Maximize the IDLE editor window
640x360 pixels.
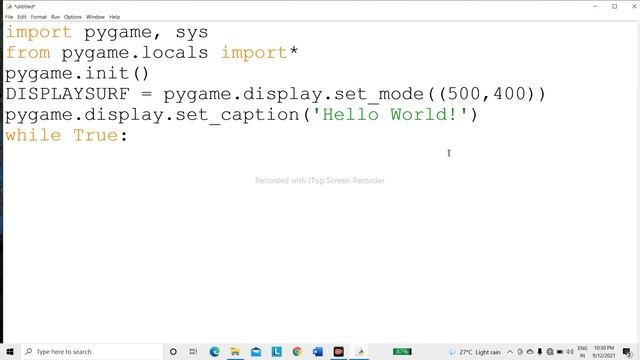click(x=614, y=7)
